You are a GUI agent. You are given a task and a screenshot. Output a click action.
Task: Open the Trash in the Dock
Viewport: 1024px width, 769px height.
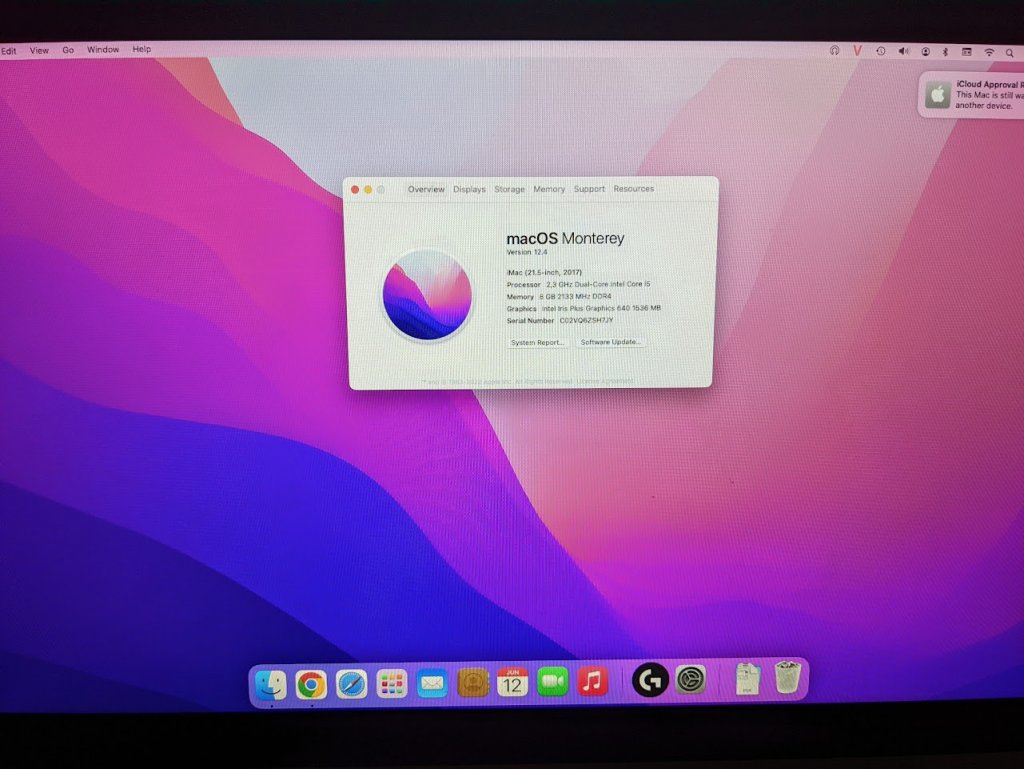point(788,677)
